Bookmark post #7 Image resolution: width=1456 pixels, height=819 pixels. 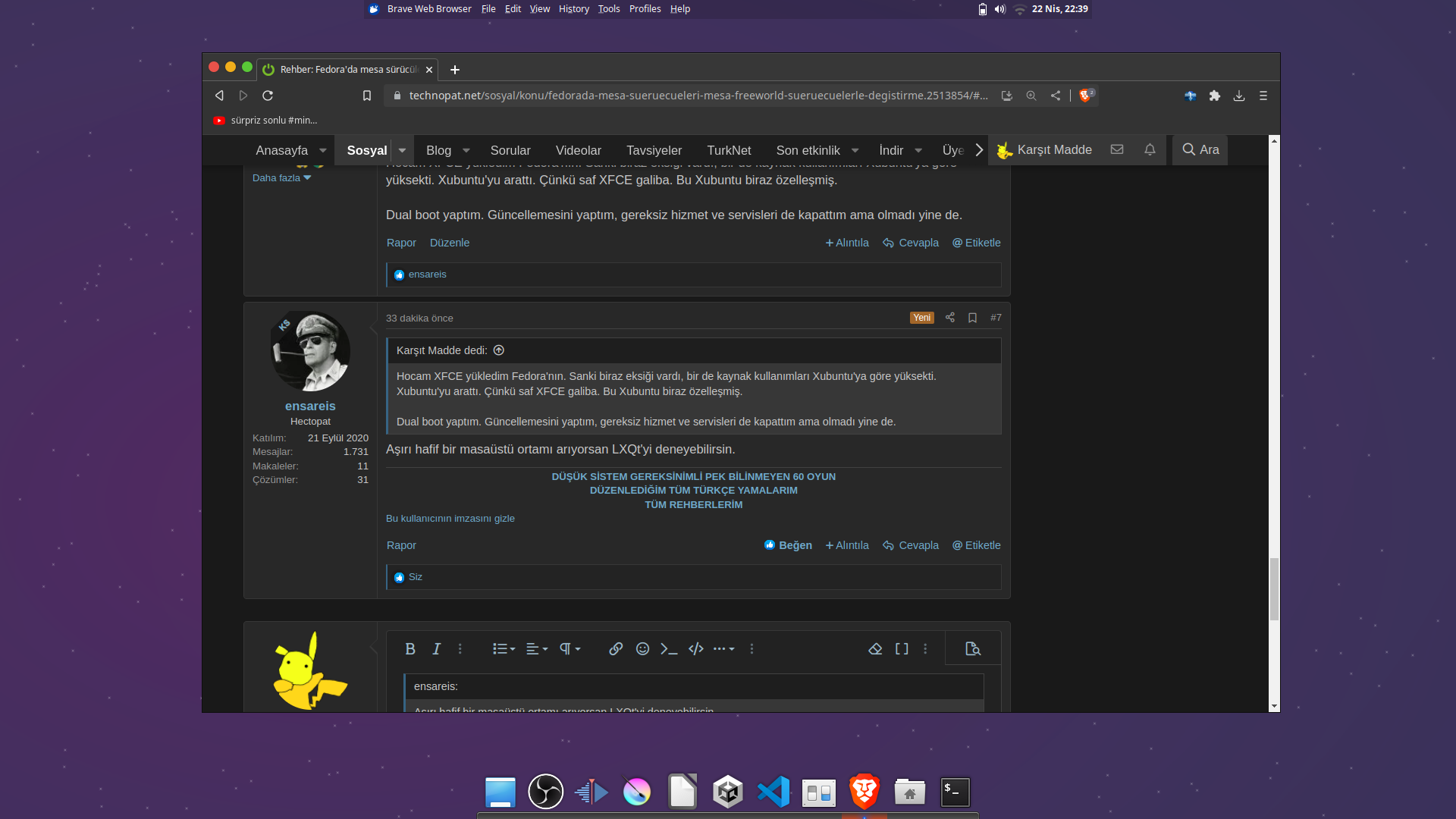[x=972, y=318]
